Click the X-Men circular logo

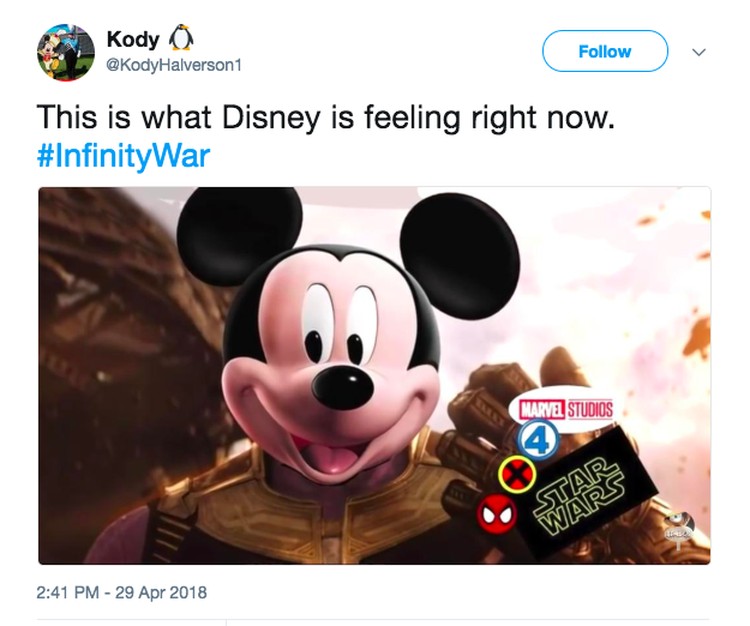[x=517, y=475]
